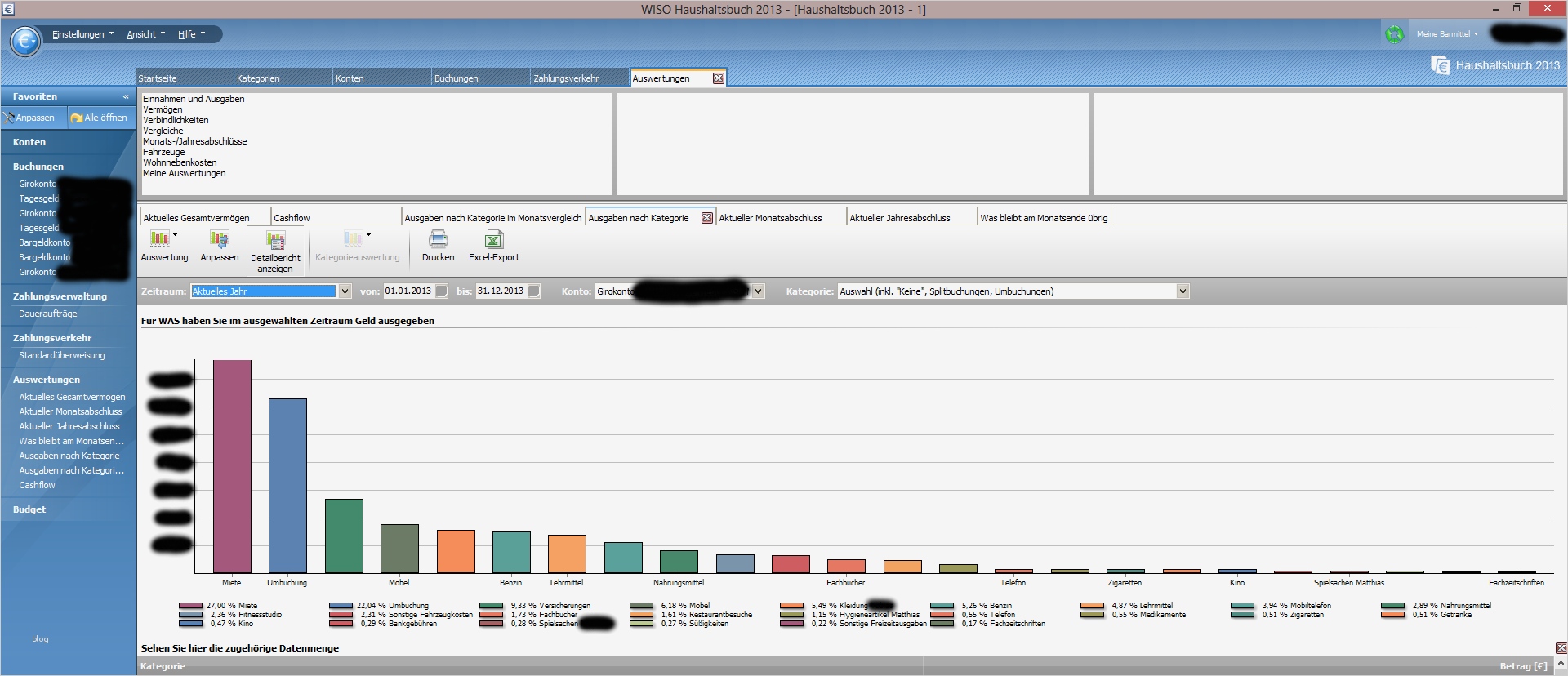Screen dimensions: 1568x676
Task: Open the calendar picker for the bis date
Action: (534, 291)
